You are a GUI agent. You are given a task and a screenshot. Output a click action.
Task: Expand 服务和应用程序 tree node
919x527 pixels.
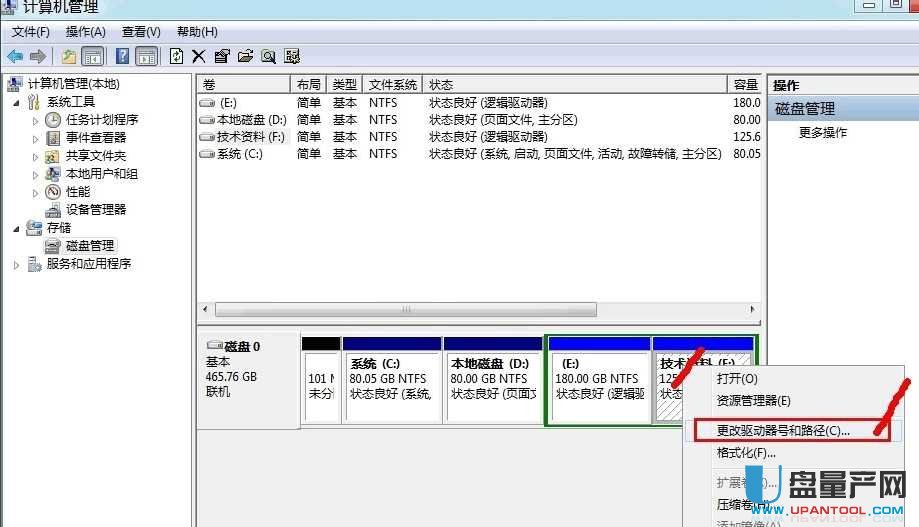pyautogui.click(x=16, y=264)
